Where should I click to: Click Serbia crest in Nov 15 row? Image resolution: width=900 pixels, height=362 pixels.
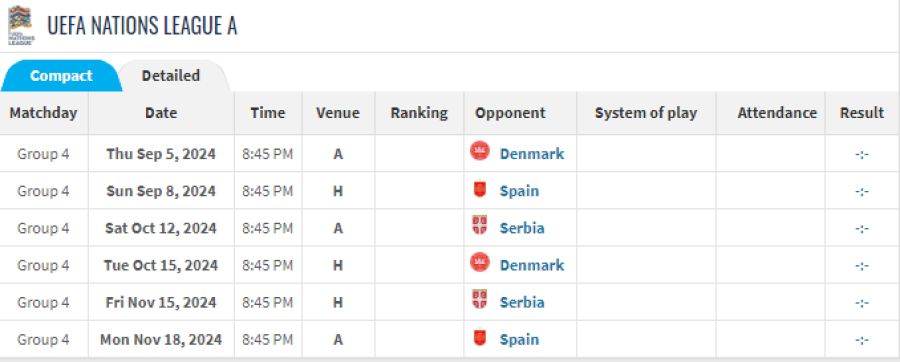(x=480, y=301)
